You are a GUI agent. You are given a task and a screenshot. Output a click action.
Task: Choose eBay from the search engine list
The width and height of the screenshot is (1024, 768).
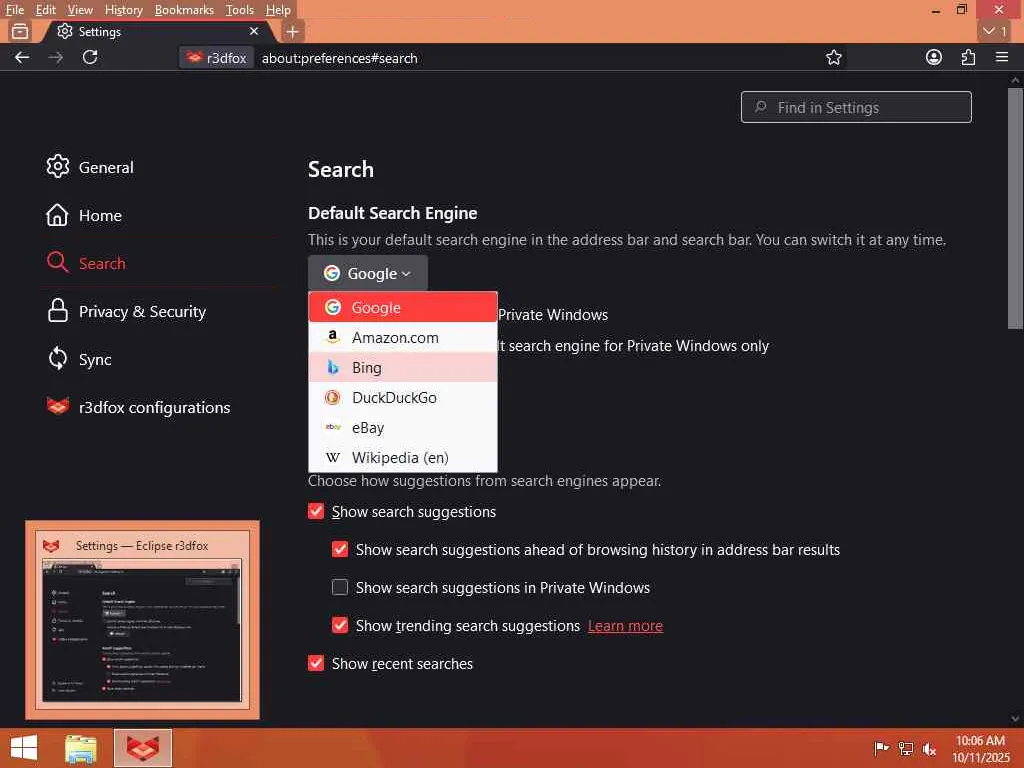pos(403,427)
